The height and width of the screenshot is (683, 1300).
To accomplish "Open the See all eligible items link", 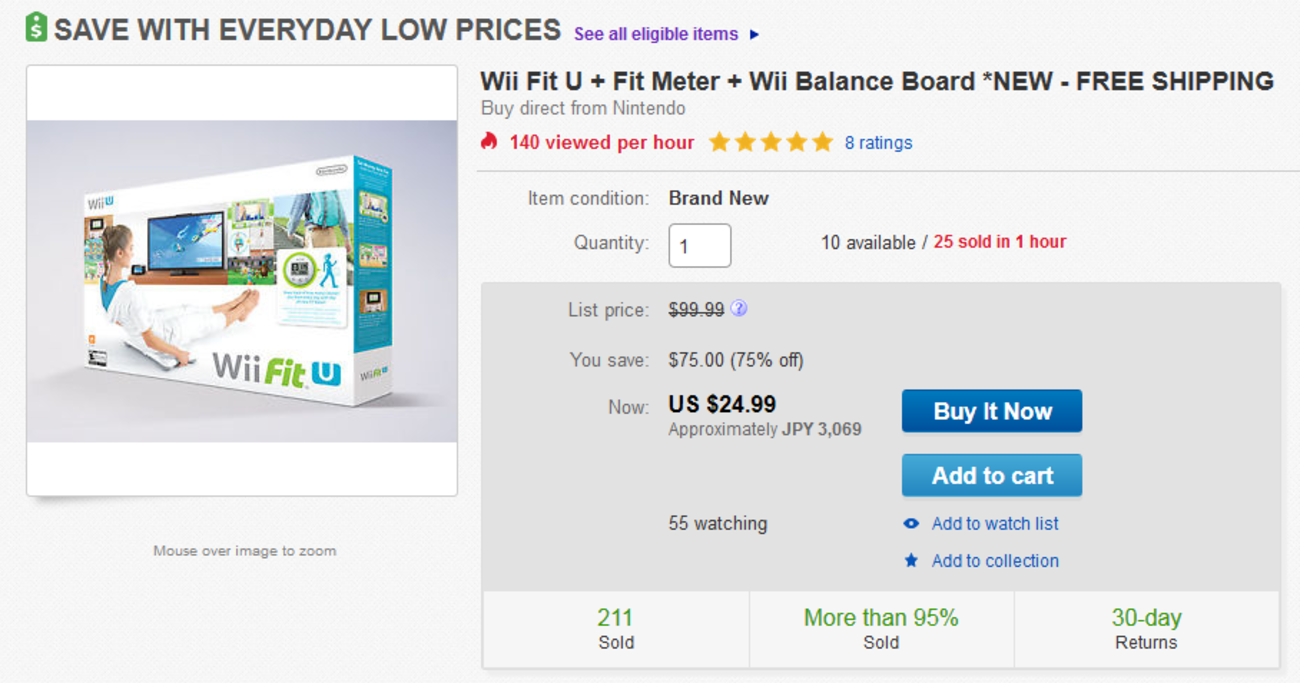I will [656, 34].
